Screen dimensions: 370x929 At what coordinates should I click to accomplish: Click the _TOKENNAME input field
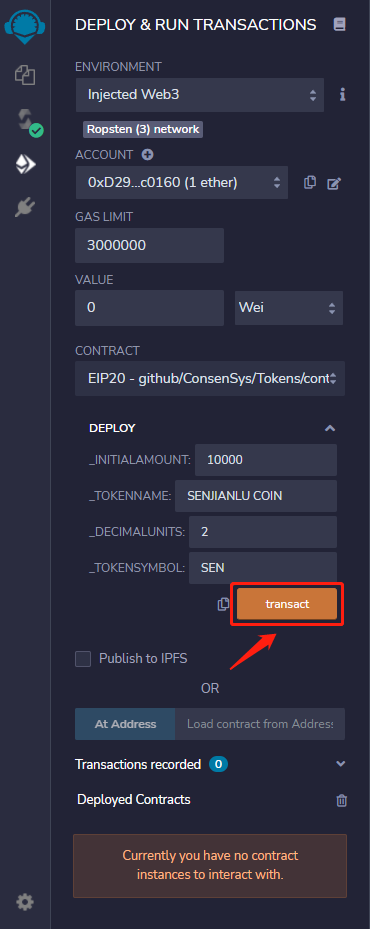(256, 496)
